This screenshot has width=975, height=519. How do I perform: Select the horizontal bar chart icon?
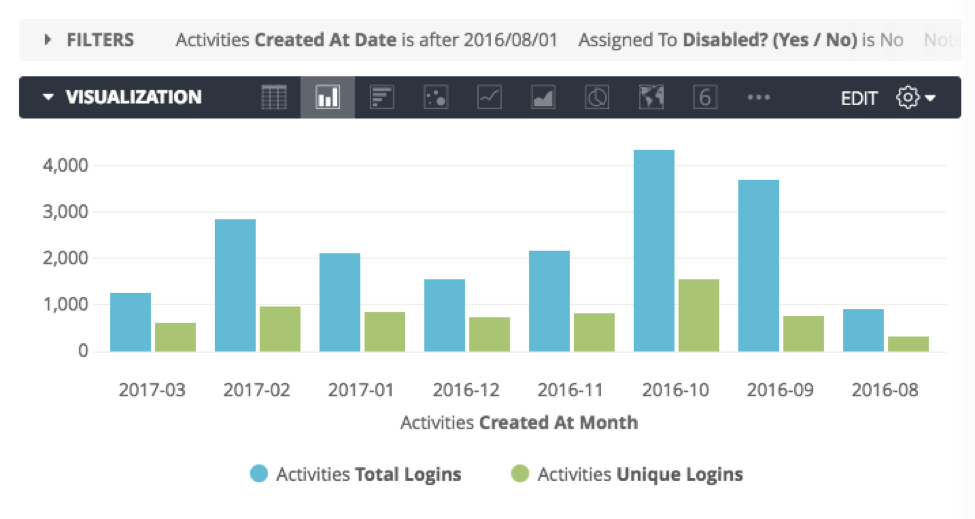tap(382, 98)
